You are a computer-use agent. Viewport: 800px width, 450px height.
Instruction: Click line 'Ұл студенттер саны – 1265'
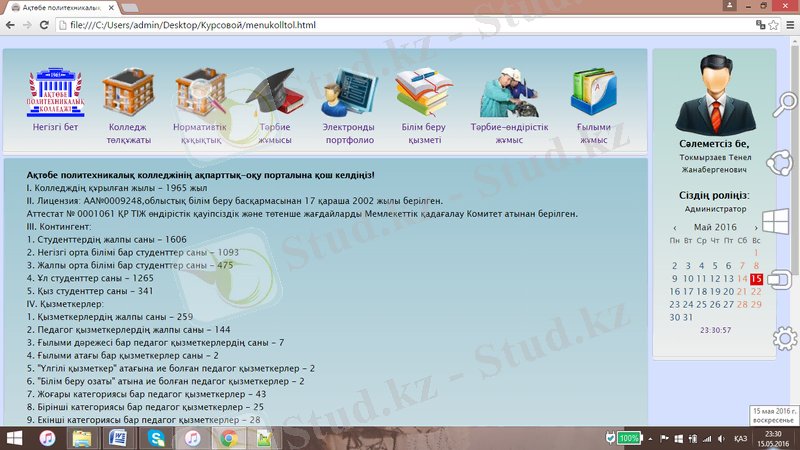click(90, 278)
